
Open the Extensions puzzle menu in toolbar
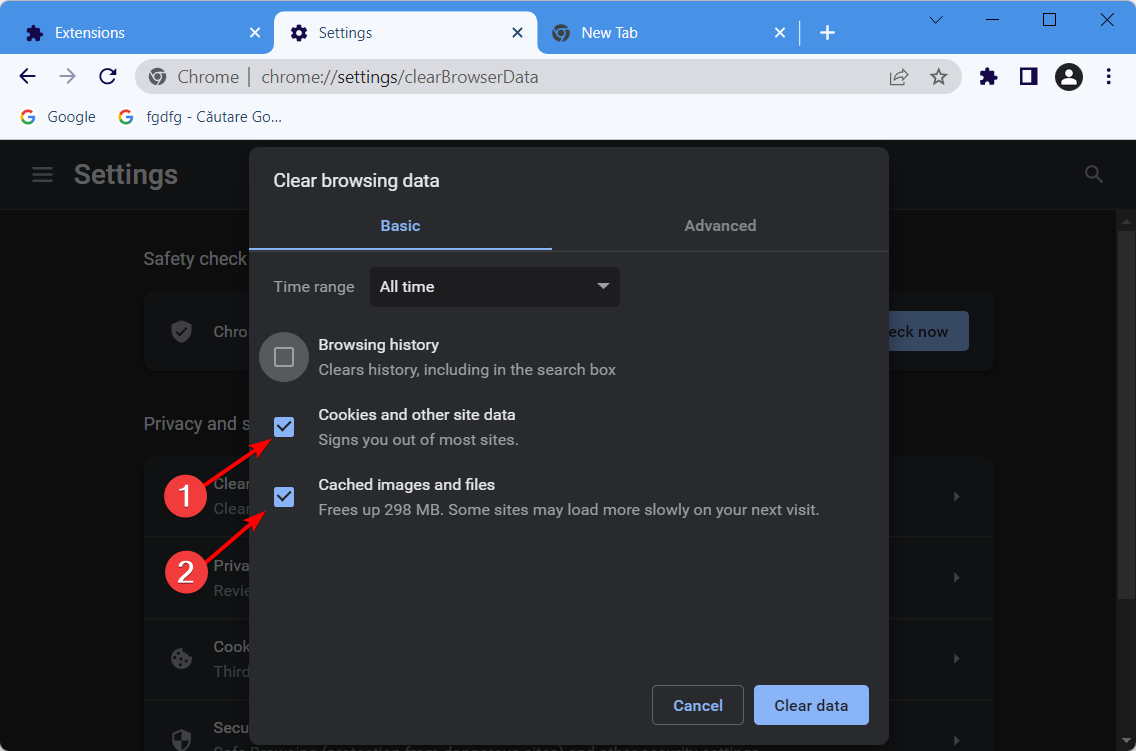click(x=988, y=77)
